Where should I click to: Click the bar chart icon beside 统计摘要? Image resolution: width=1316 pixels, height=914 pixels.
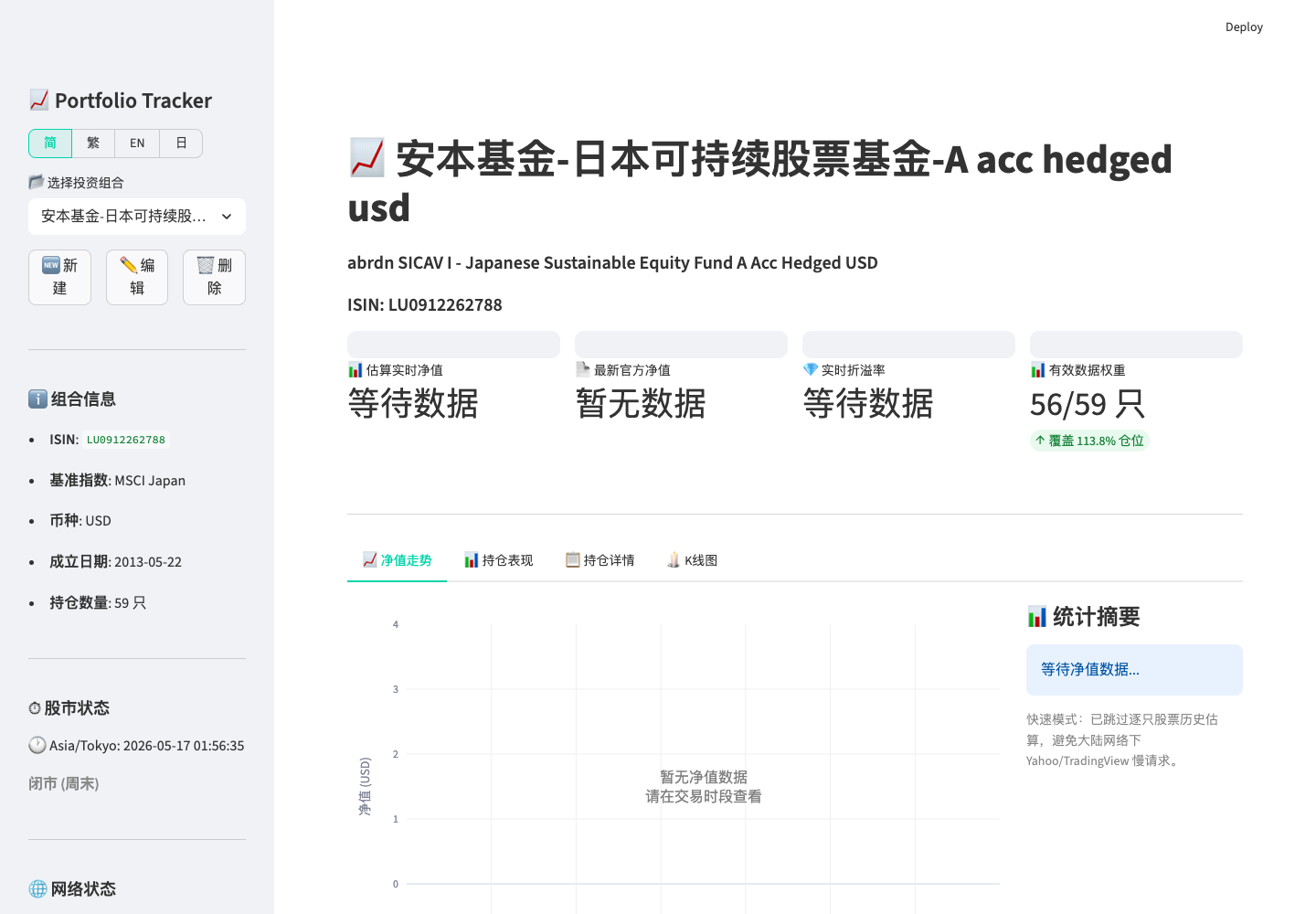pyautogui.click(x=1036, y=616)
